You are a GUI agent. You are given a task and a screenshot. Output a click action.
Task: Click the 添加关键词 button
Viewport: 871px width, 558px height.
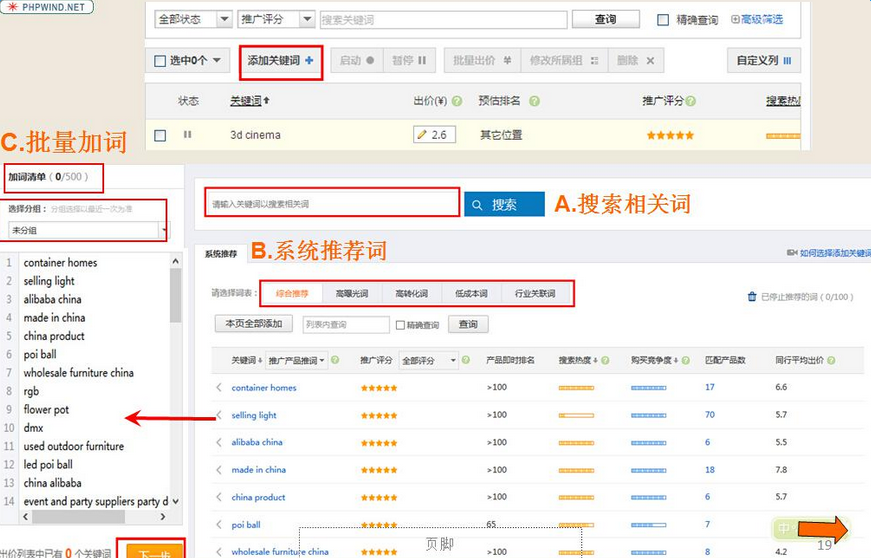[x=280, y=61]
